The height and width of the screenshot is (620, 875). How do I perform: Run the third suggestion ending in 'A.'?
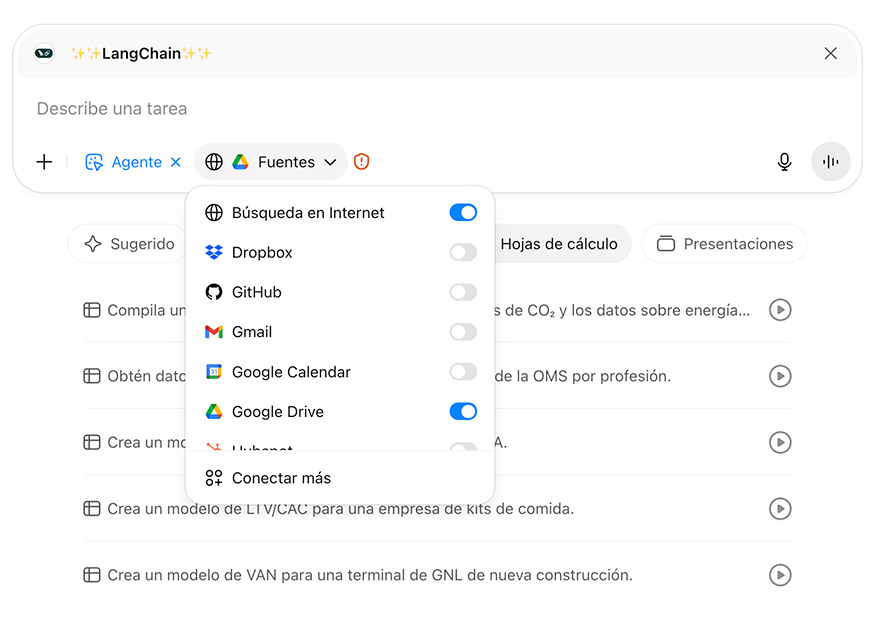780,443
